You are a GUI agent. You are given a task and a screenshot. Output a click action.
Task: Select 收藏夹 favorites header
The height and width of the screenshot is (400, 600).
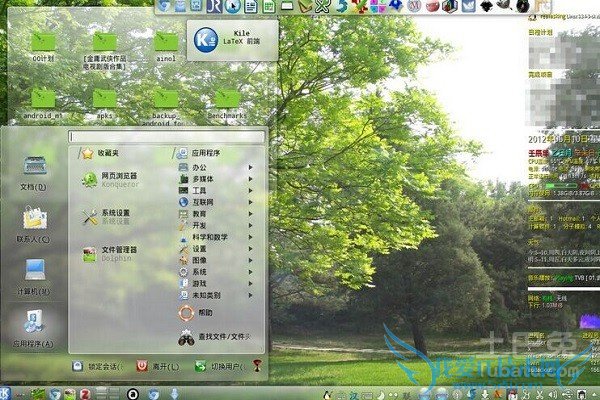pyautogui.click(x=100, y=153)
